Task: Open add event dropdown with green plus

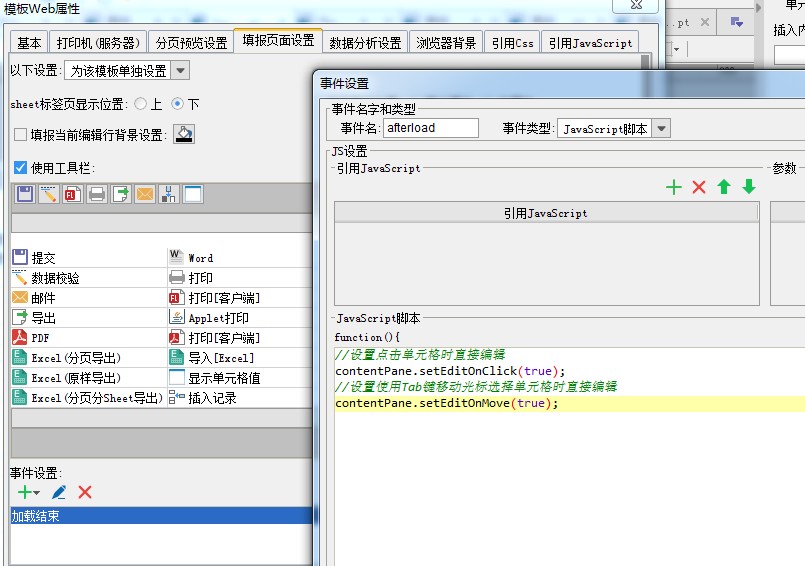Action: point(29,492)
